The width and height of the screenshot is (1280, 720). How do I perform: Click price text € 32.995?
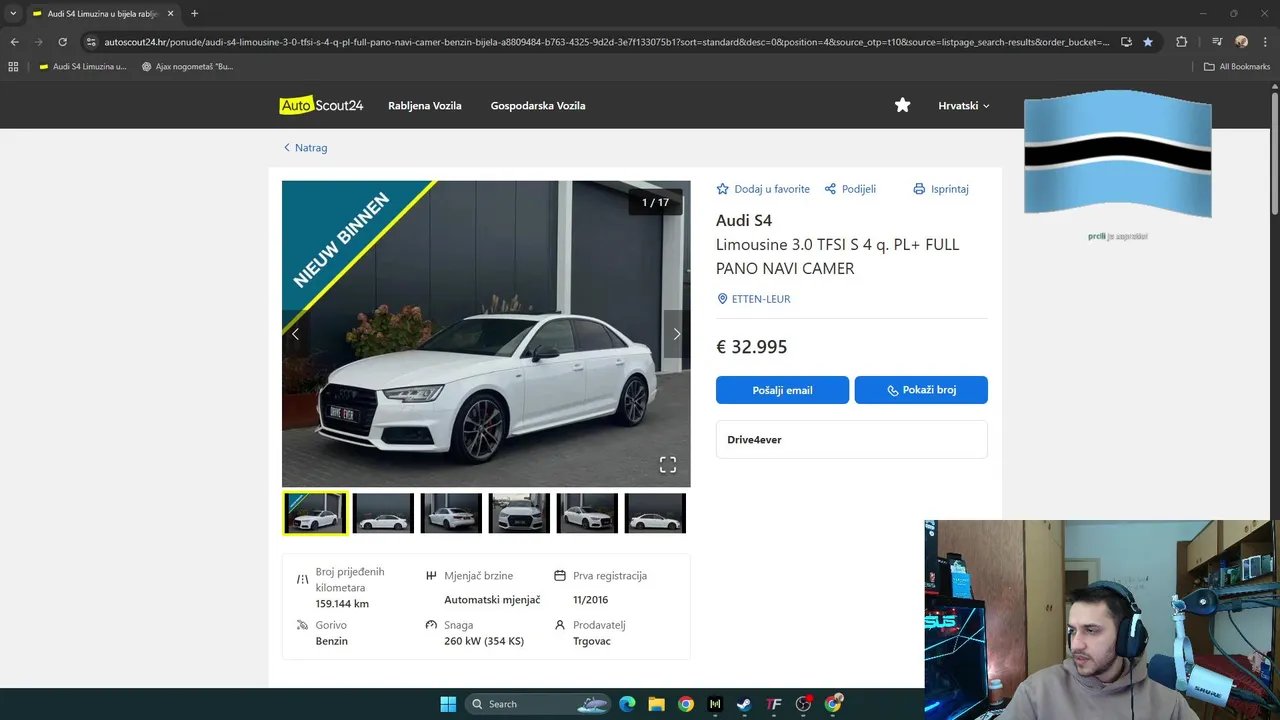click(x=752, y=347)
